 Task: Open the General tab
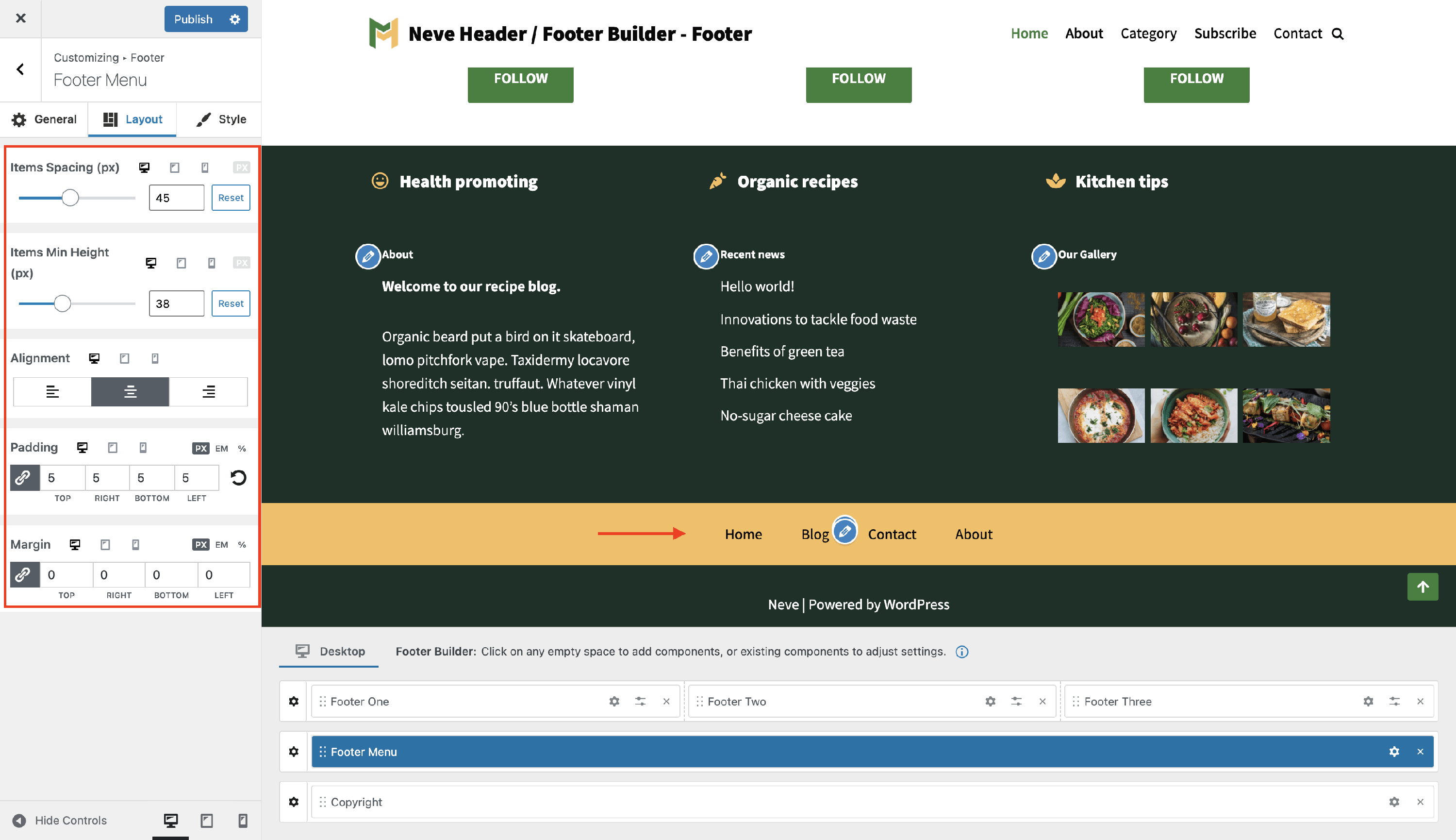pyautogui.click(x=44, y=119)
